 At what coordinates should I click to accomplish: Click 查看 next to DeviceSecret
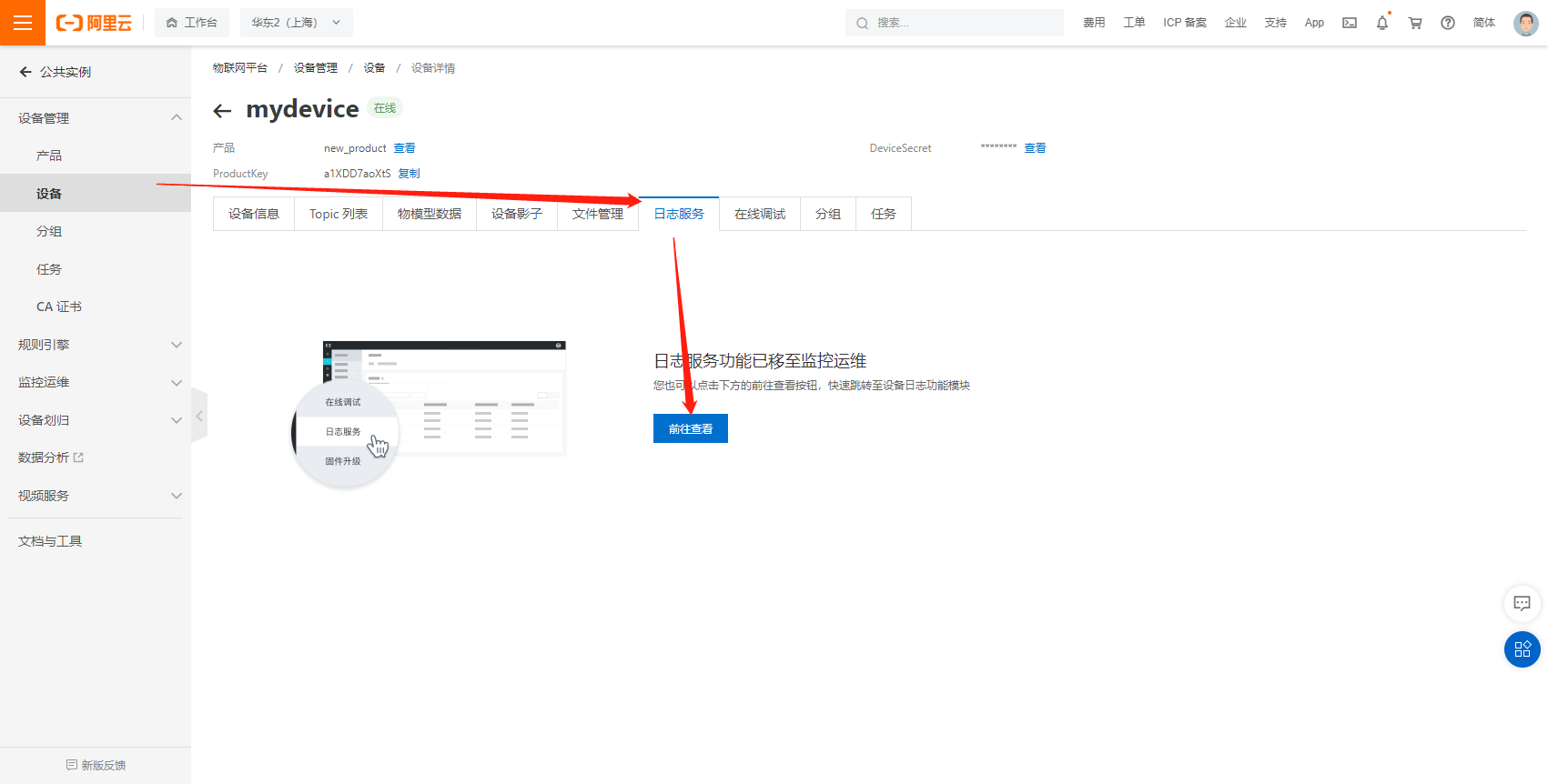click(1035, 148)
